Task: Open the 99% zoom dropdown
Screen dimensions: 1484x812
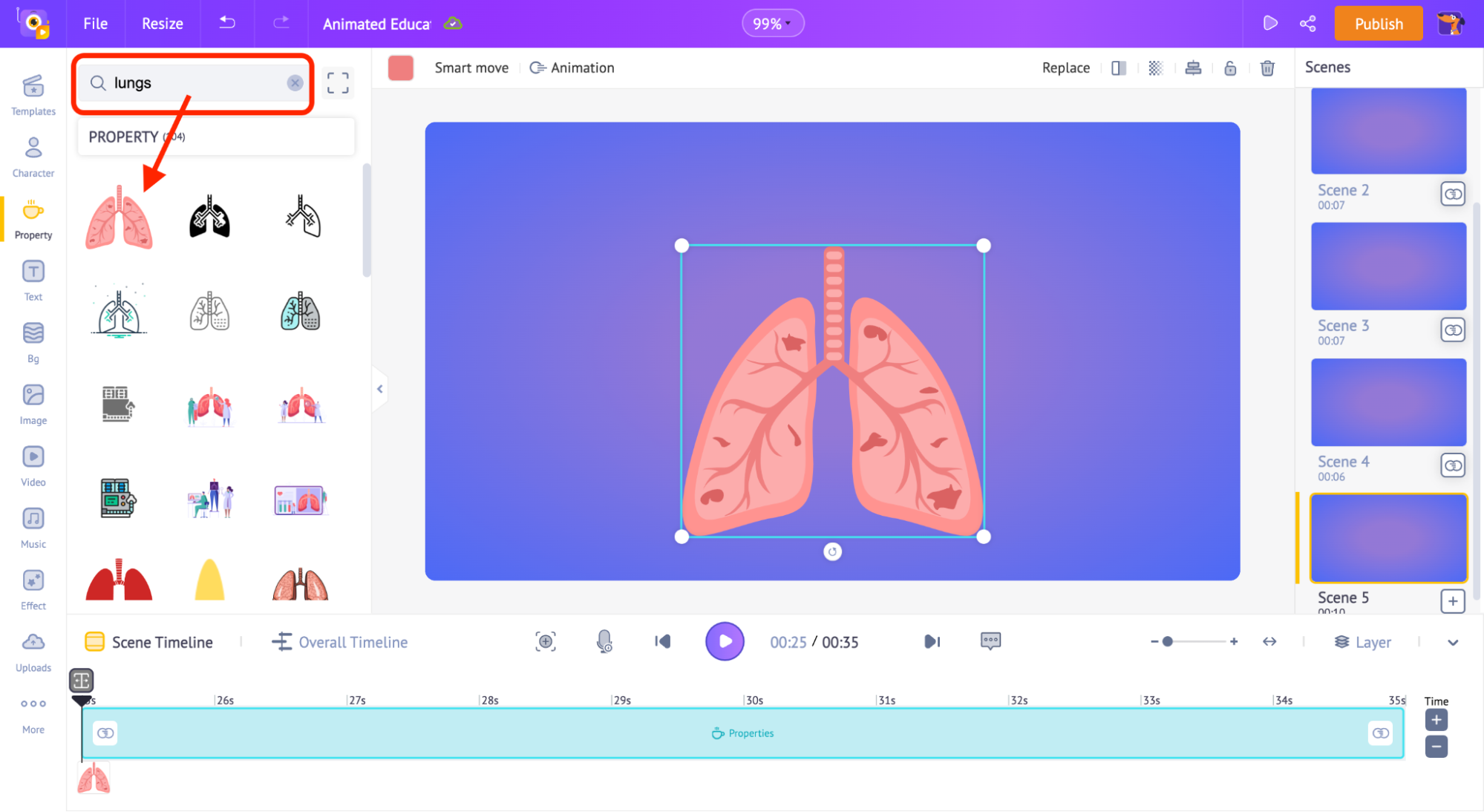Action: click(773, 24)
